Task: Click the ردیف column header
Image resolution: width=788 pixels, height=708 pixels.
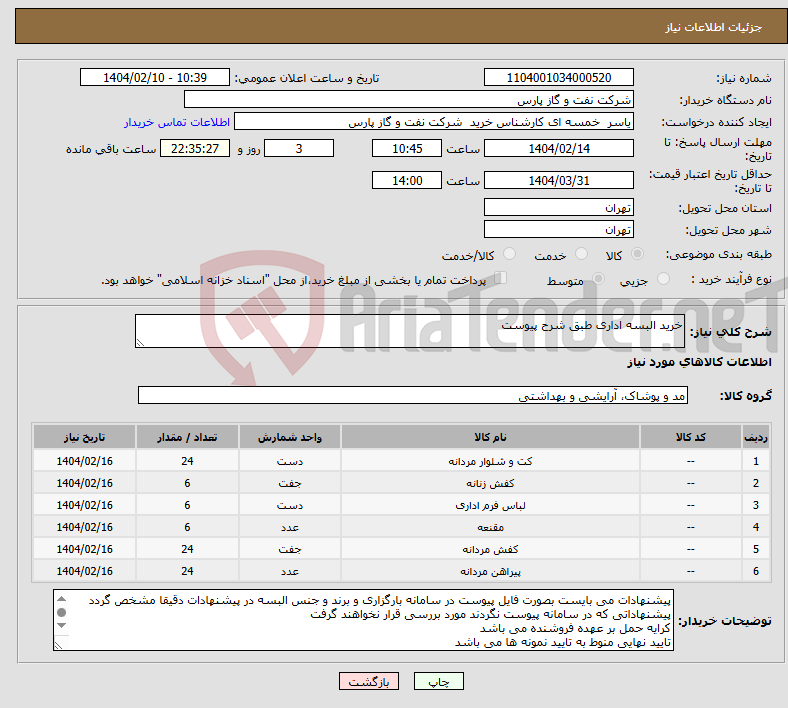Action: pyautogui.click(x=756, y=437)
